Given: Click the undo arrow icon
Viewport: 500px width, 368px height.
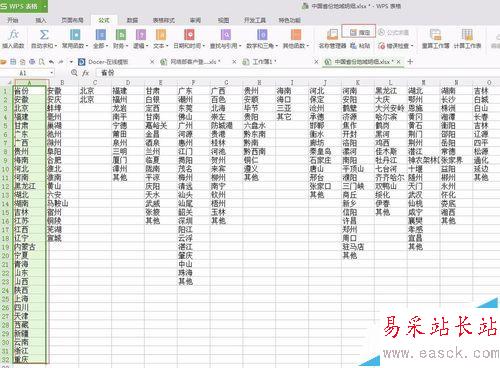Looking at the screenshot, I should [x=51, y=62].
